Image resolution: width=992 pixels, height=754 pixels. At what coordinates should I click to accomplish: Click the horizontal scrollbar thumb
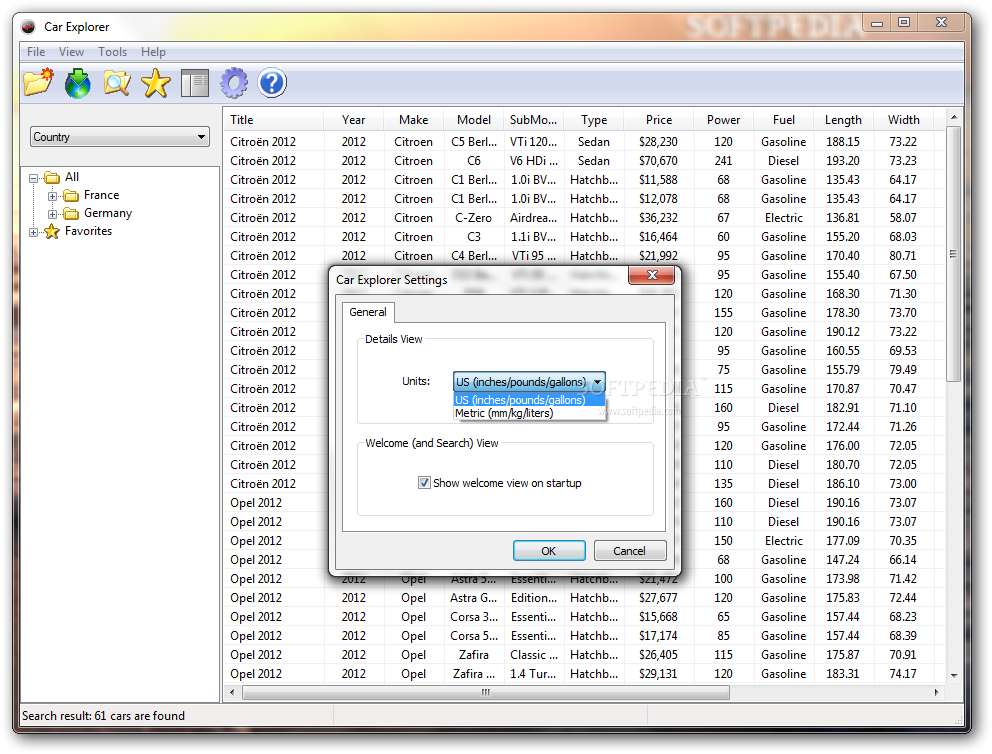486,693
